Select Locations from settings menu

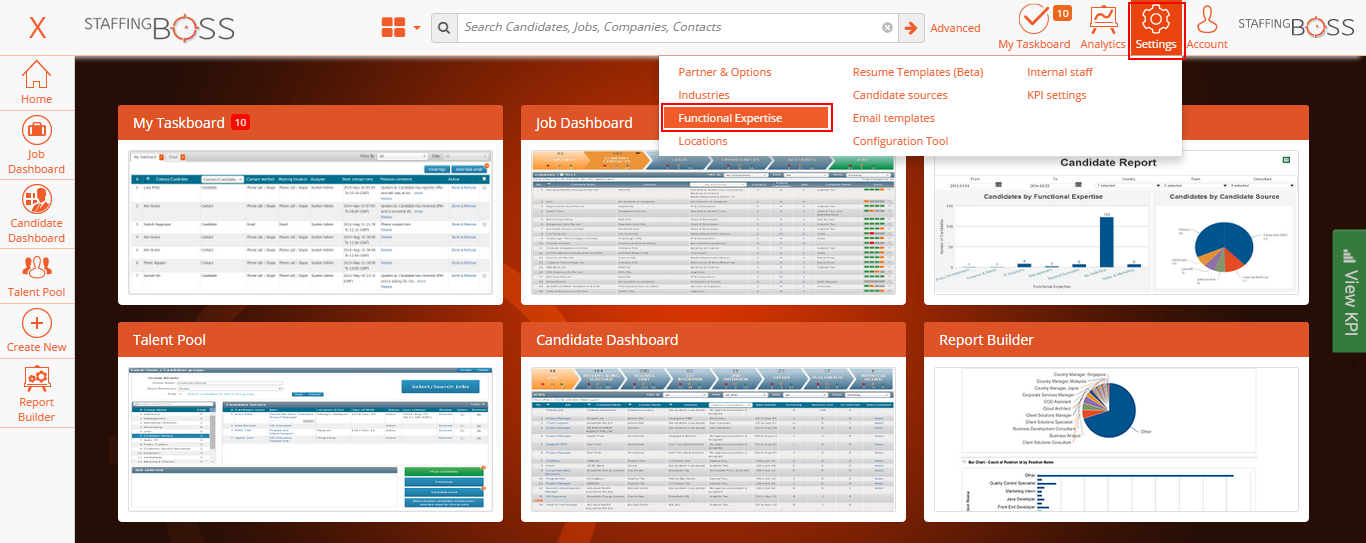703,141
